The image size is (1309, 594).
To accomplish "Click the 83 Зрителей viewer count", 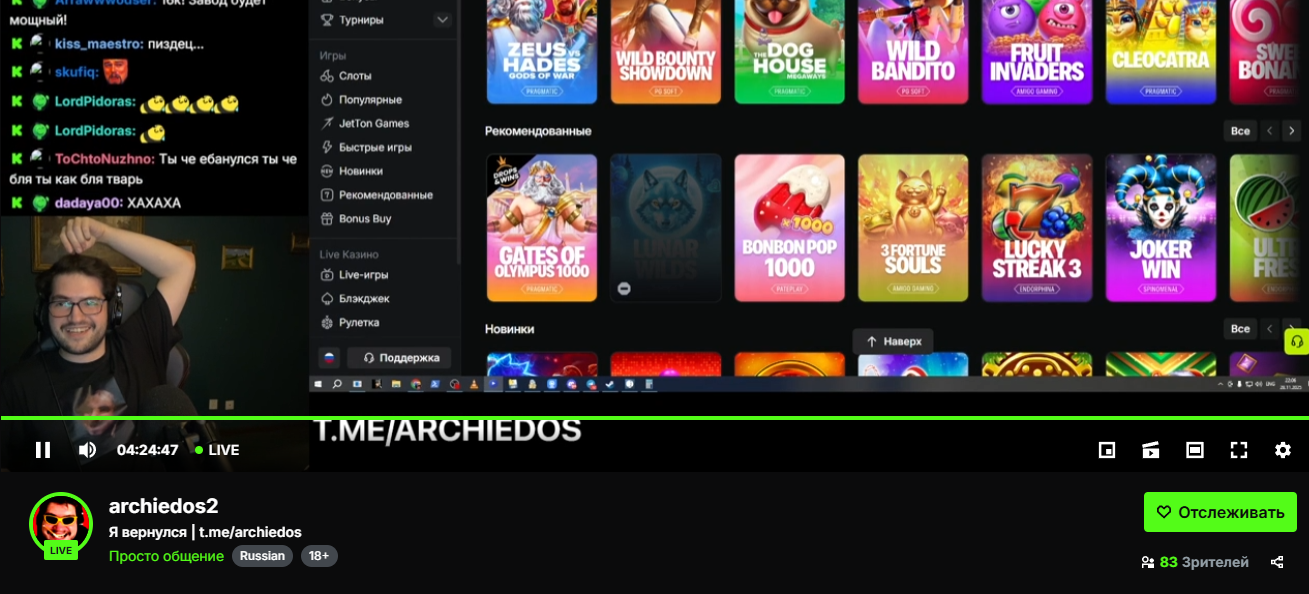I will click(x=1195, y=562).
